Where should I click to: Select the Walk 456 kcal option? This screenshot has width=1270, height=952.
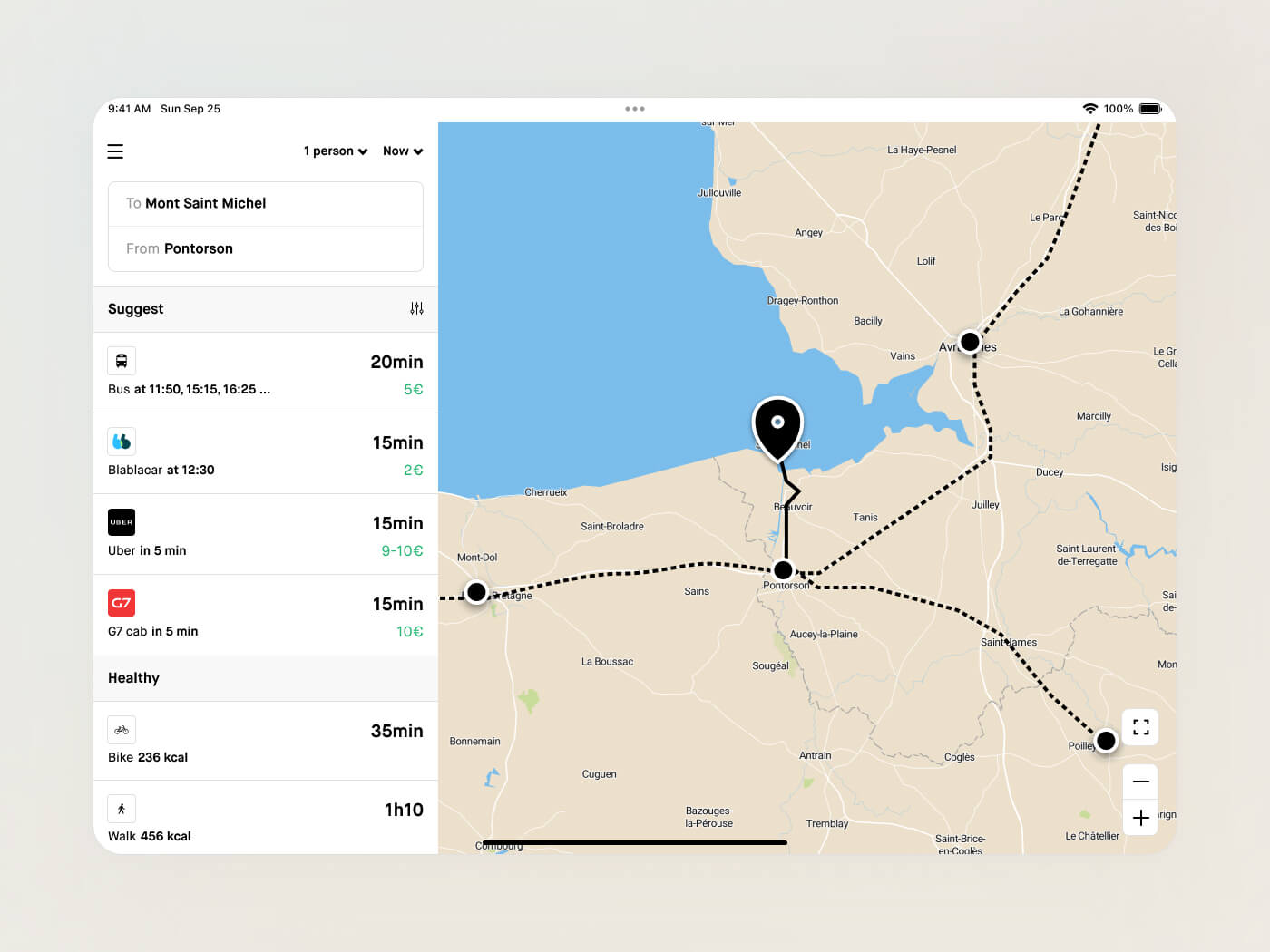click(266, 818)
